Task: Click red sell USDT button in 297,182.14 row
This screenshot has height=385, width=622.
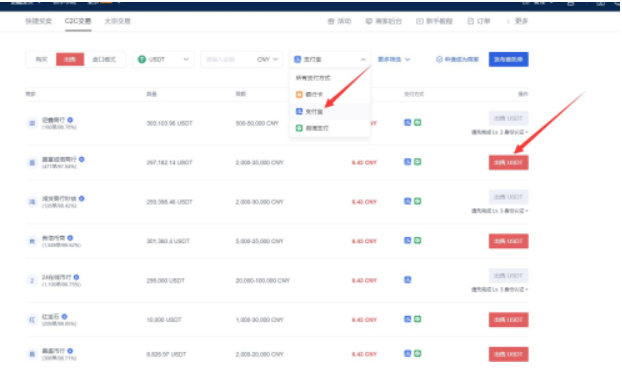Action: [x=509, y=163]
